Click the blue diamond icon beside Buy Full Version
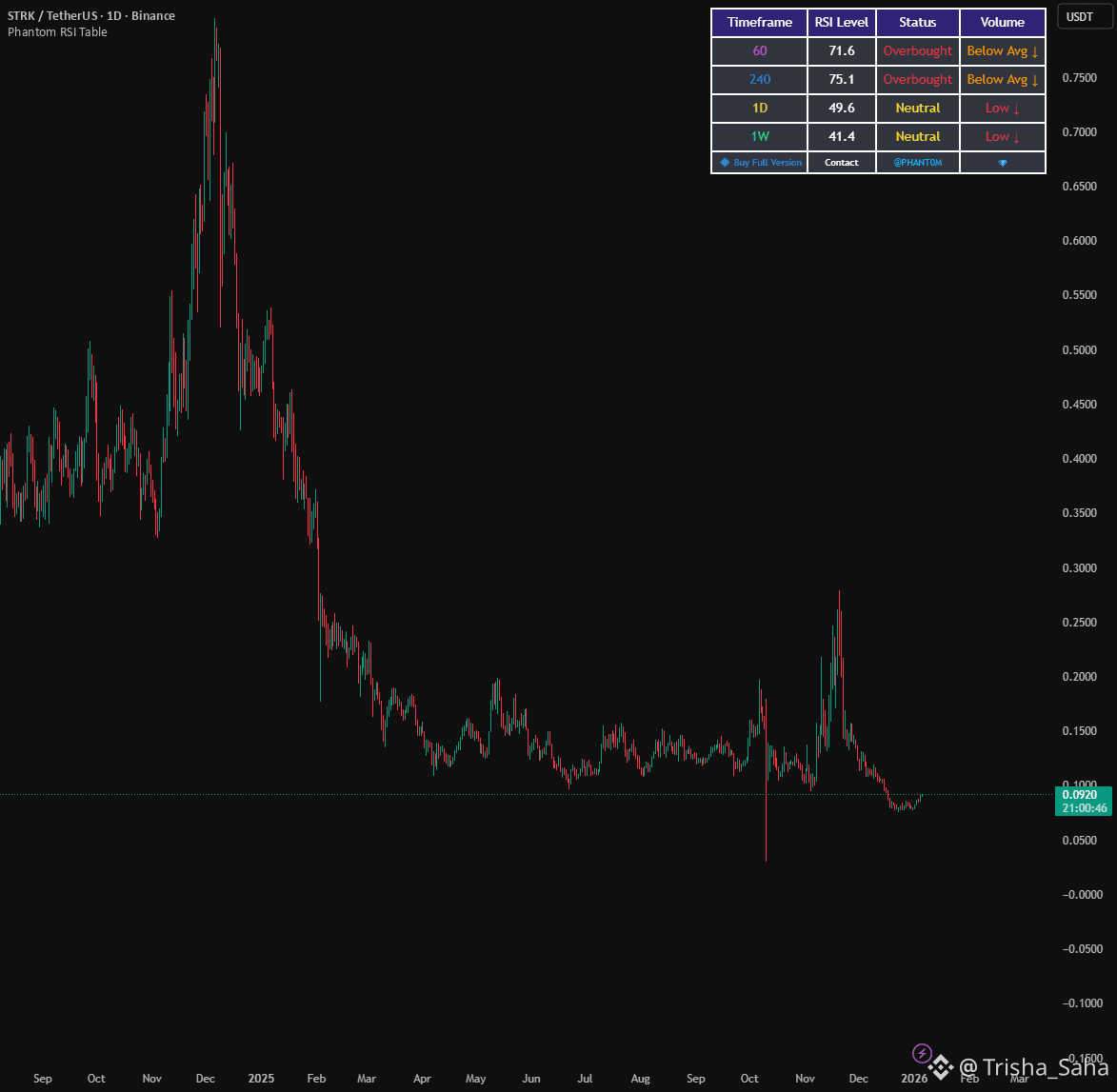Screen dimensions: 1117x1092 pyautogui.click(x=725, y=163)
